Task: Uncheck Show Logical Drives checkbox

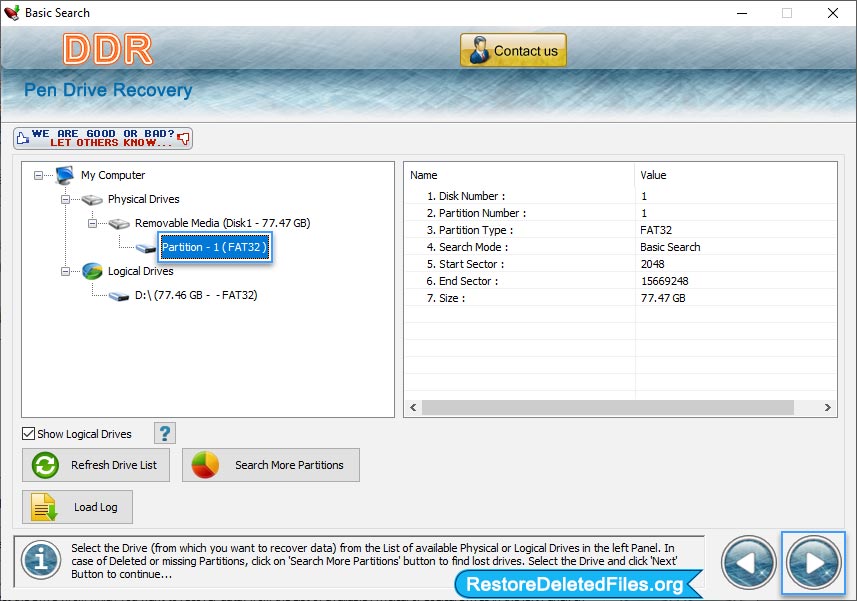Action: (28, 433)
